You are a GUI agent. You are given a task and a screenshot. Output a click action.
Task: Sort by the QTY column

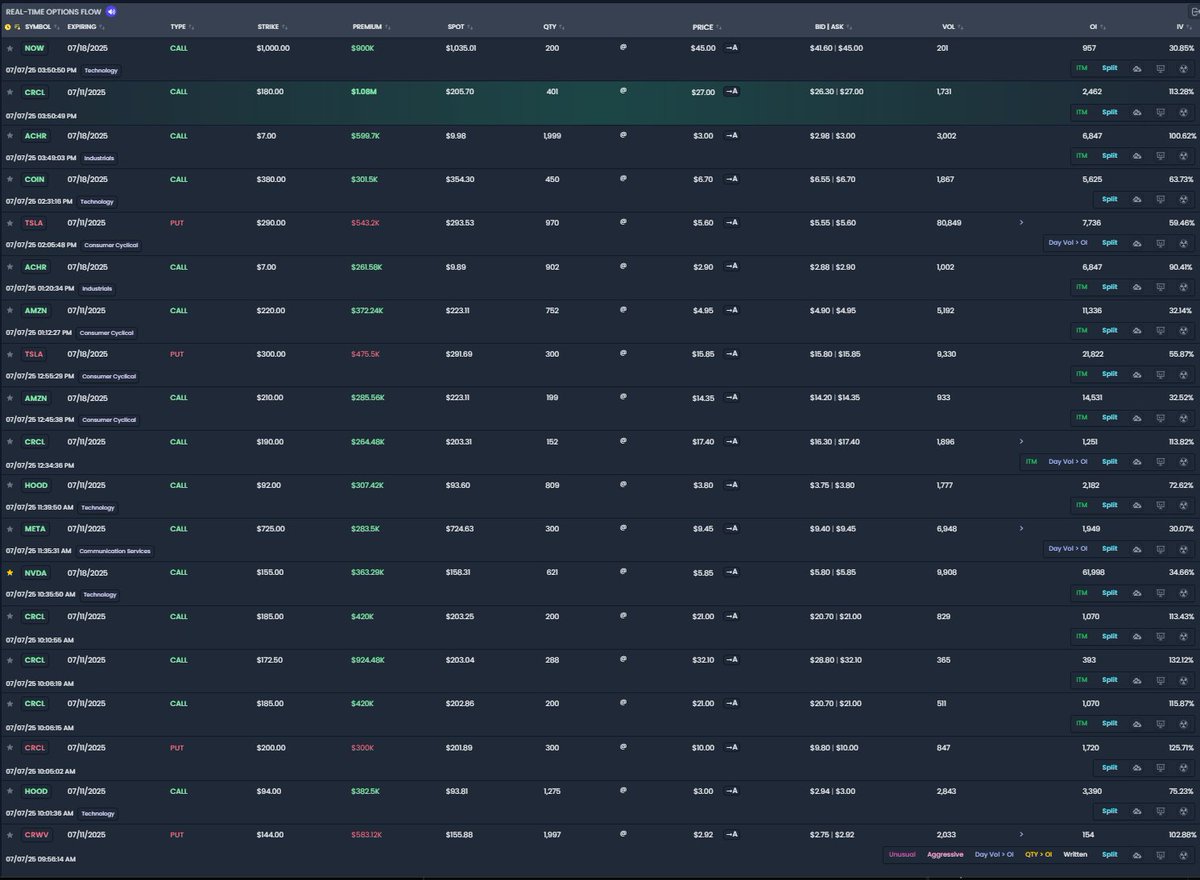[555, 27]
